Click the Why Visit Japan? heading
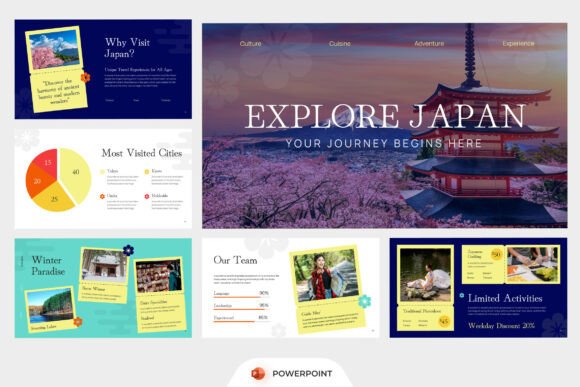Viewport: 580px width, 387px height. 127,48
